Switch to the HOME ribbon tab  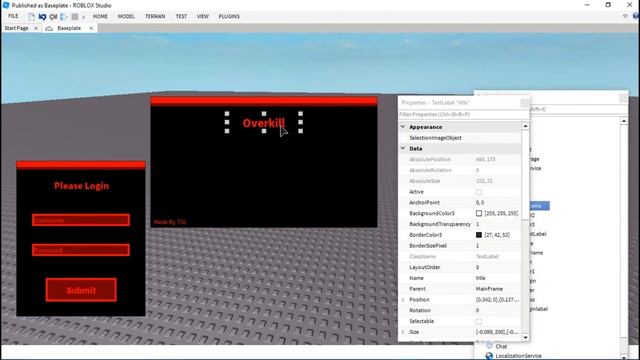click(100, 16)
